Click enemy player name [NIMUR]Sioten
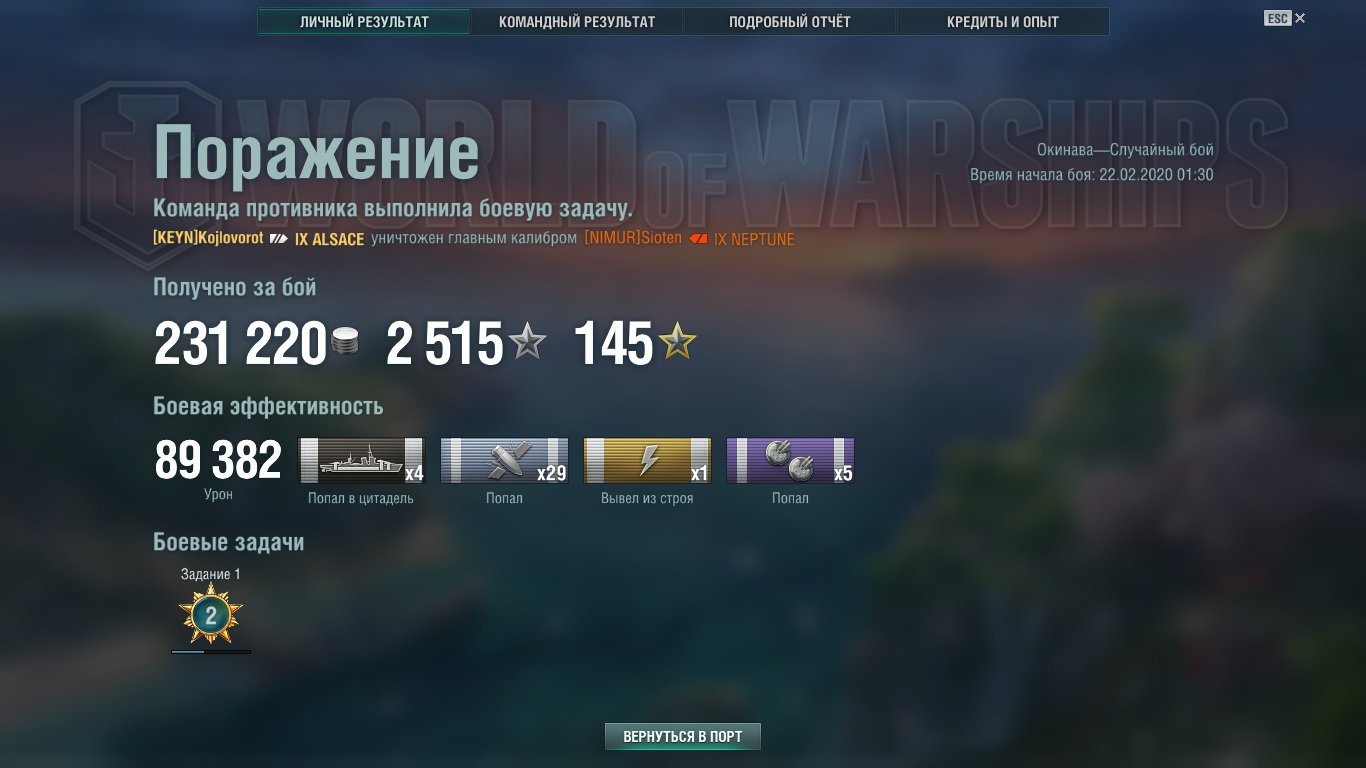 tap(633, 238)
